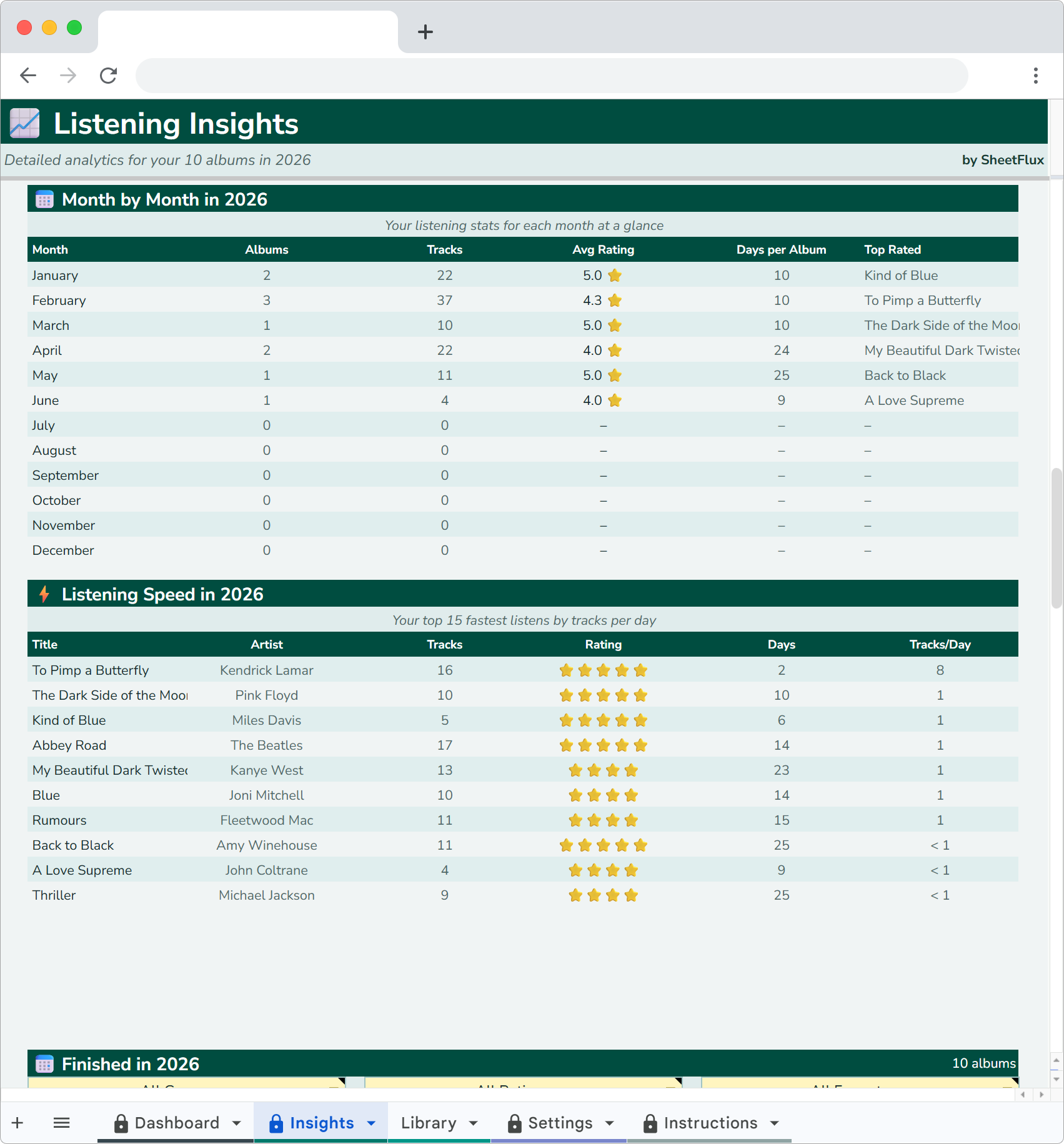The width and height of the screenshot is (1064, 1144).
Task: Click the chart icon beside Listening Insights title
Action: pos(24,122)
